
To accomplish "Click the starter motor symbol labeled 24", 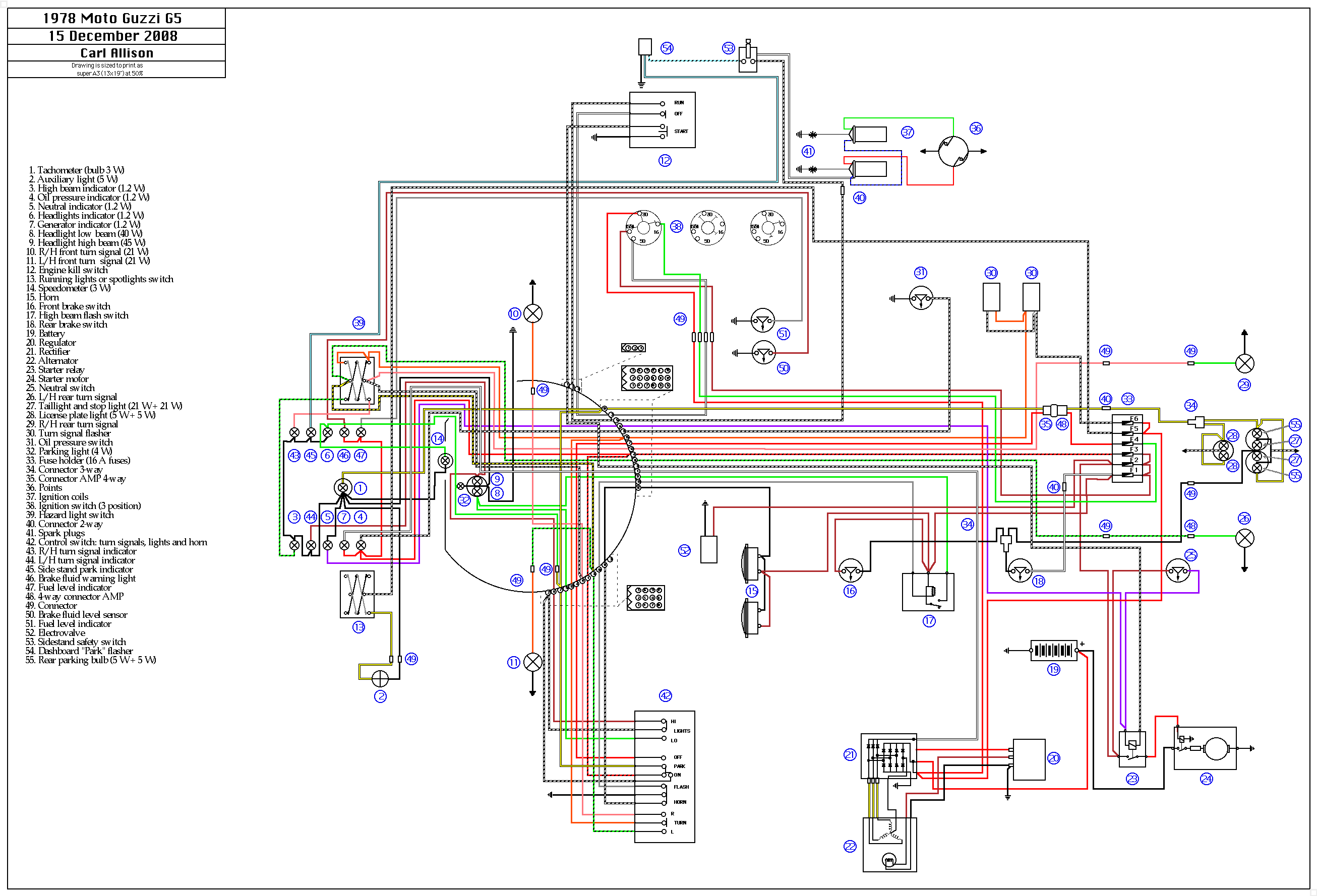I will (1205, 748).
